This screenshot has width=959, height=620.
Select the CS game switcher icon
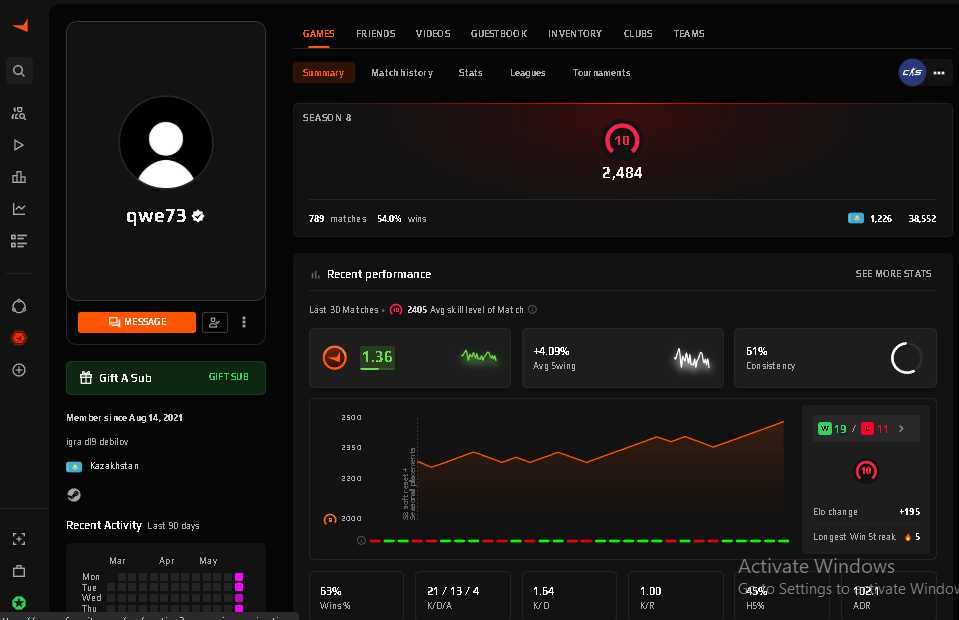pyautogui.click(x=912, y=73)
